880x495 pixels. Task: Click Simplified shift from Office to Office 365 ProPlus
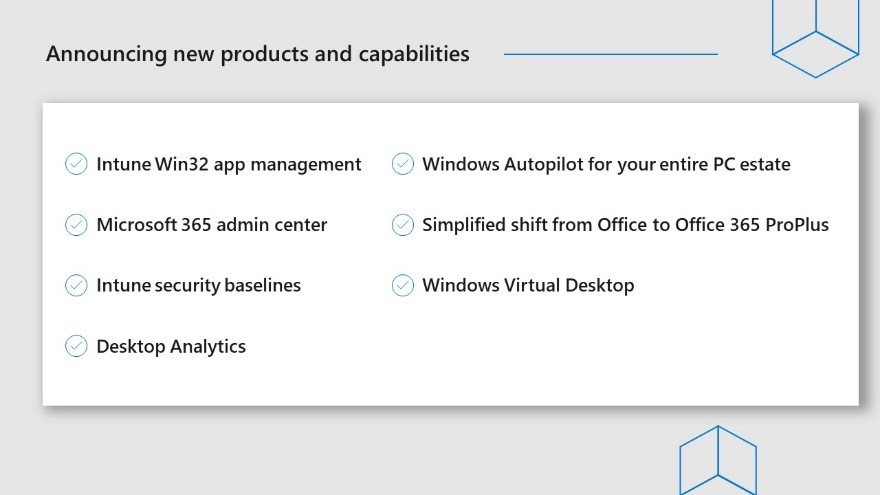pos(625,225)
